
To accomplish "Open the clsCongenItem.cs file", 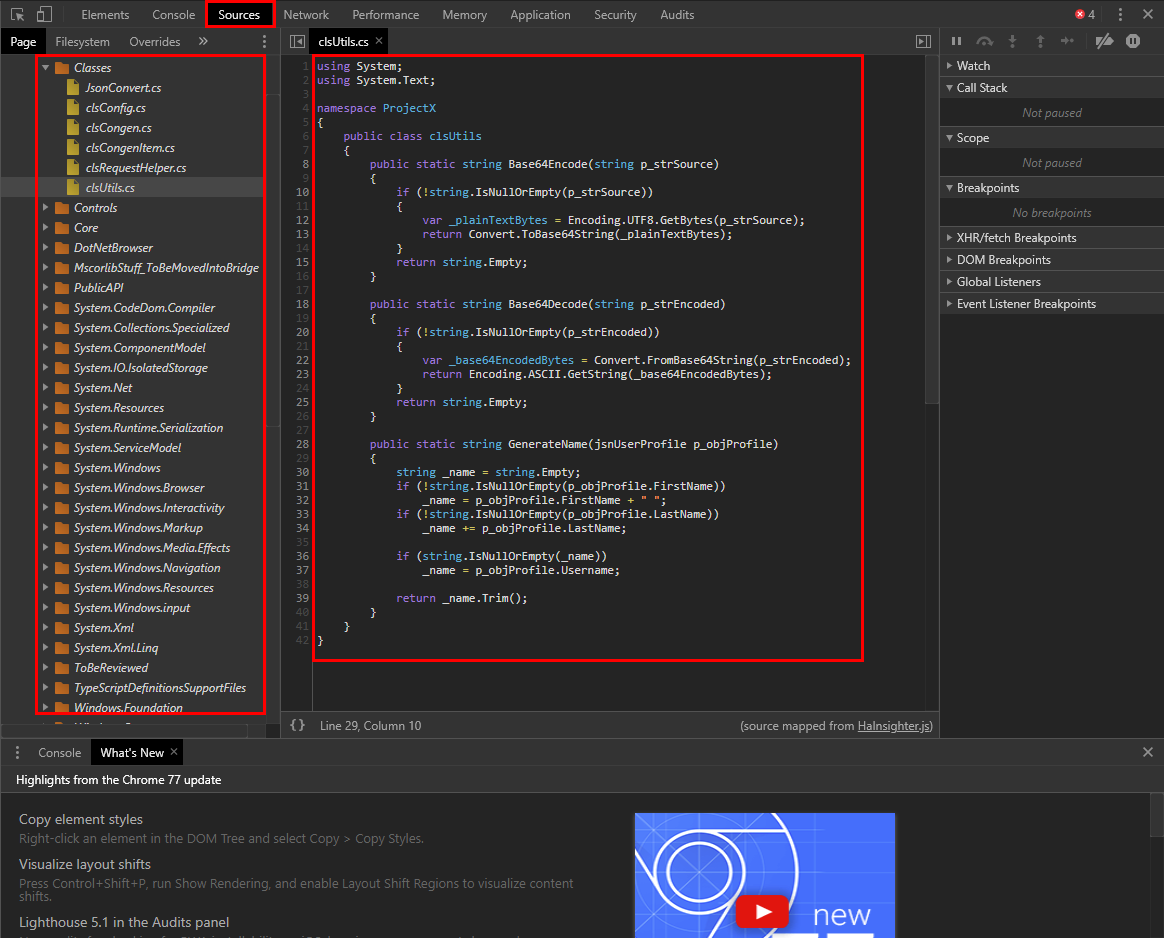I will coord(130,148).
